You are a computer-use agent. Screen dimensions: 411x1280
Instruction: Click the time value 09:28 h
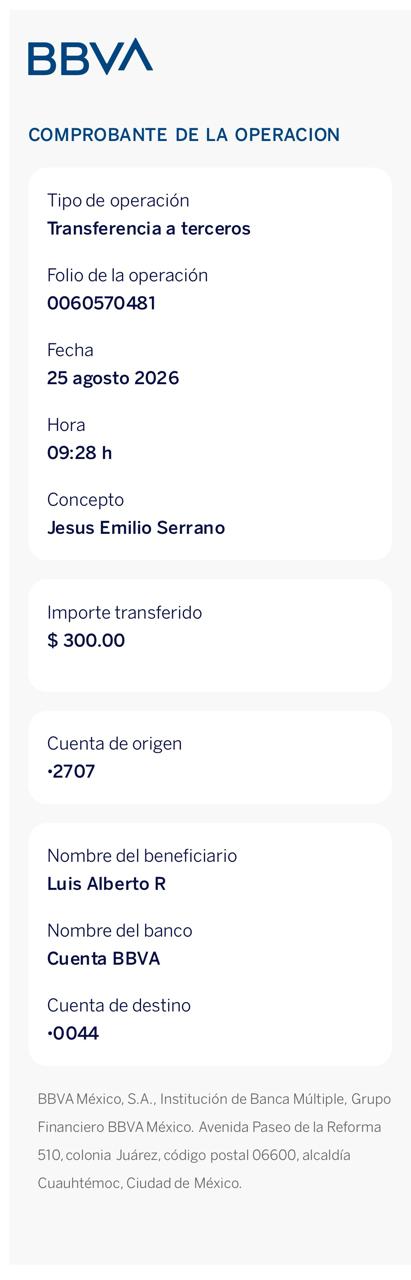(x=80, y=453)
